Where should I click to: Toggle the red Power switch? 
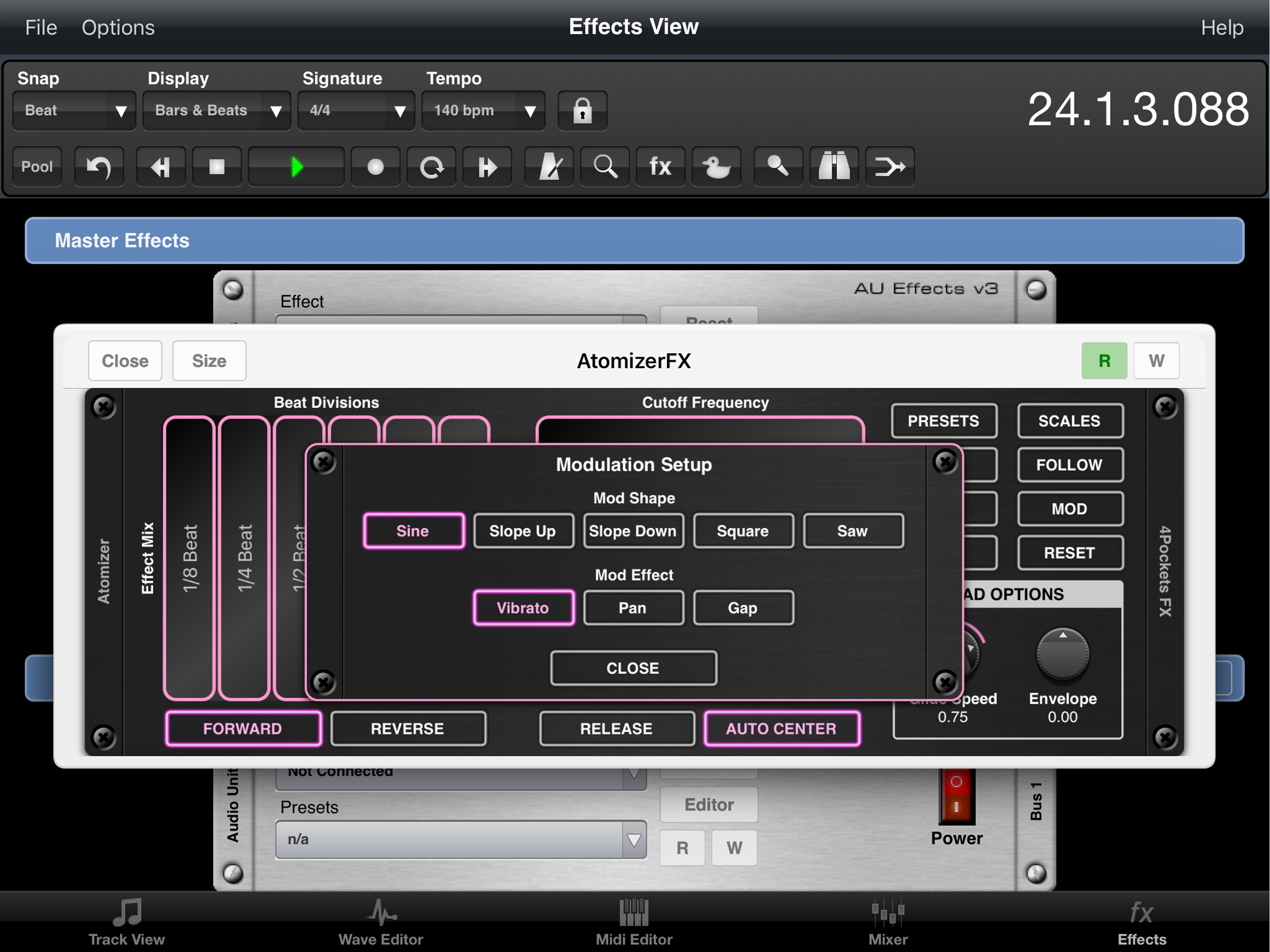pos(957,796)
